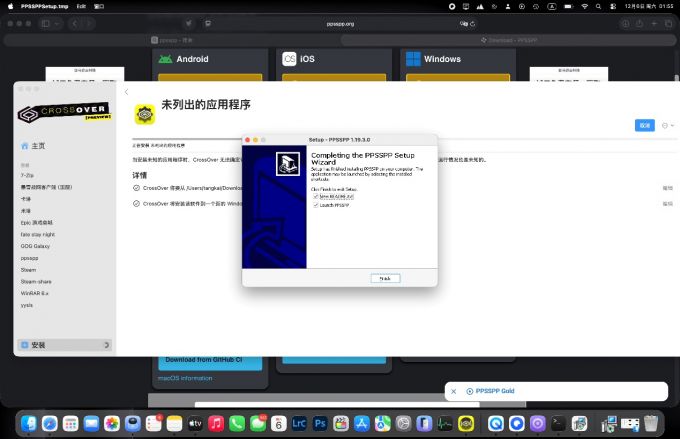Image resolution: width=680 pixels, height=439 pixels.
Task: Select Epic bottle in CrossOver sidebar
Action: pos(37,223)
